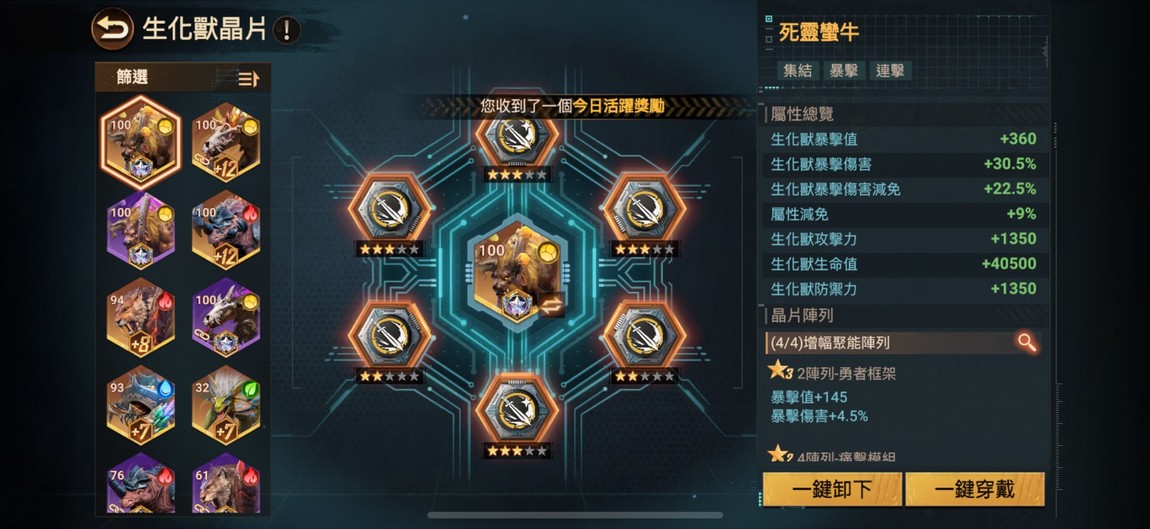Viewport: 1150px width, 529px height.
Task: Open the 篩選 filter sort icon
Action: tap(249, 79)
